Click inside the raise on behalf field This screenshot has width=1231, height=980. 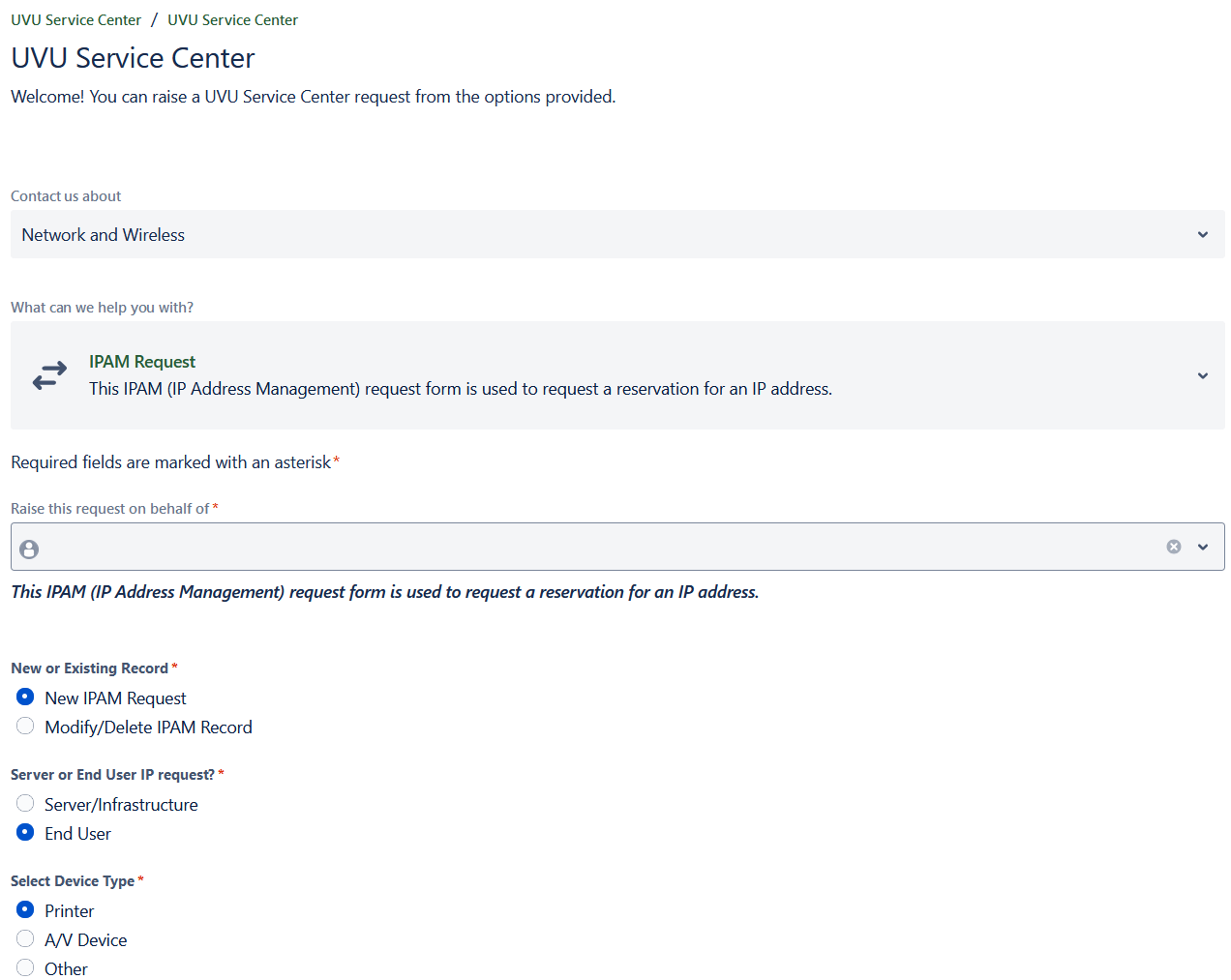tap(581, 548)
